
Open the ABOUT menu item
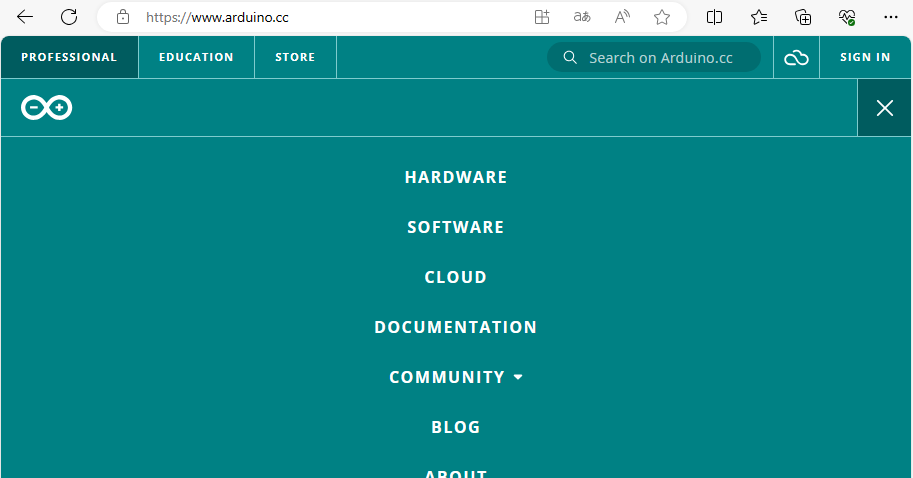pos(456,473)
